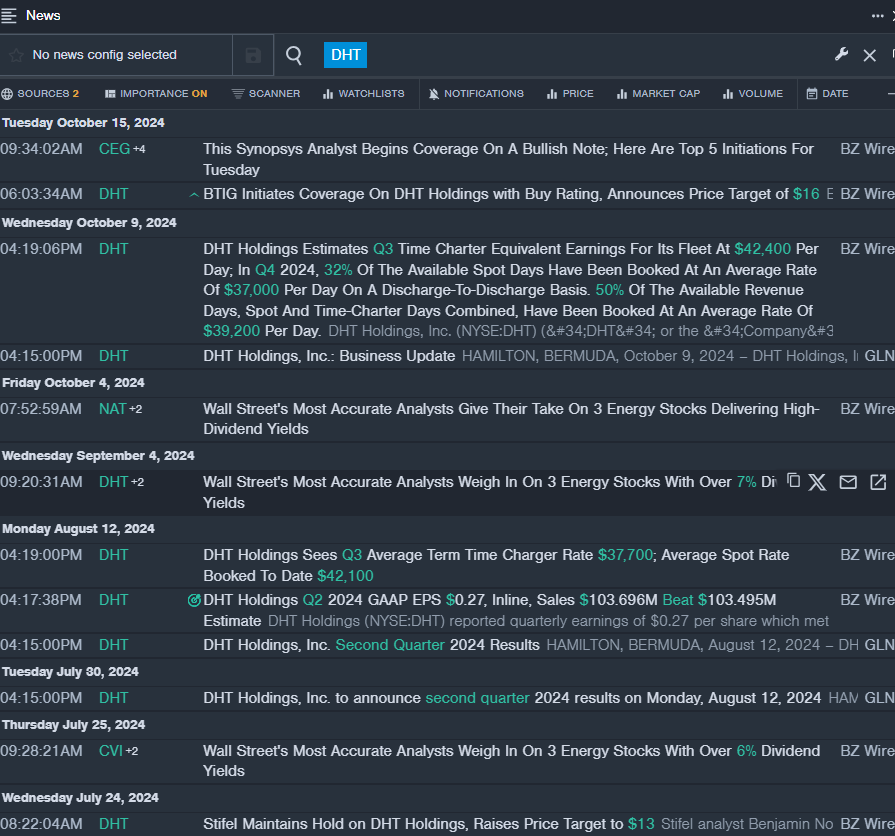Toggle the Importance ON filter
Image resolution: width=895 pixels, height=836 pixels.
point(156,94)
